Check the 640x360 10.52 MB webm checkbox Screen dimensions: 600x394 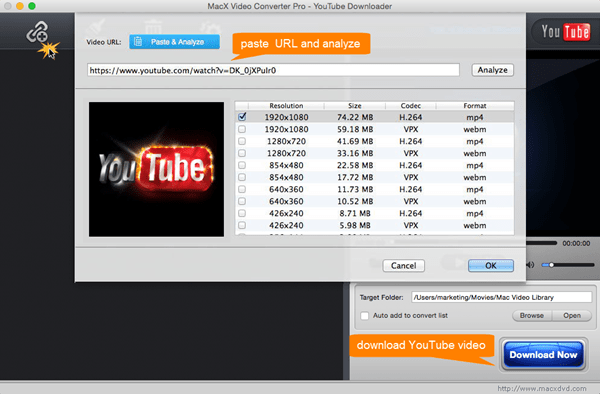pos(242,201)
